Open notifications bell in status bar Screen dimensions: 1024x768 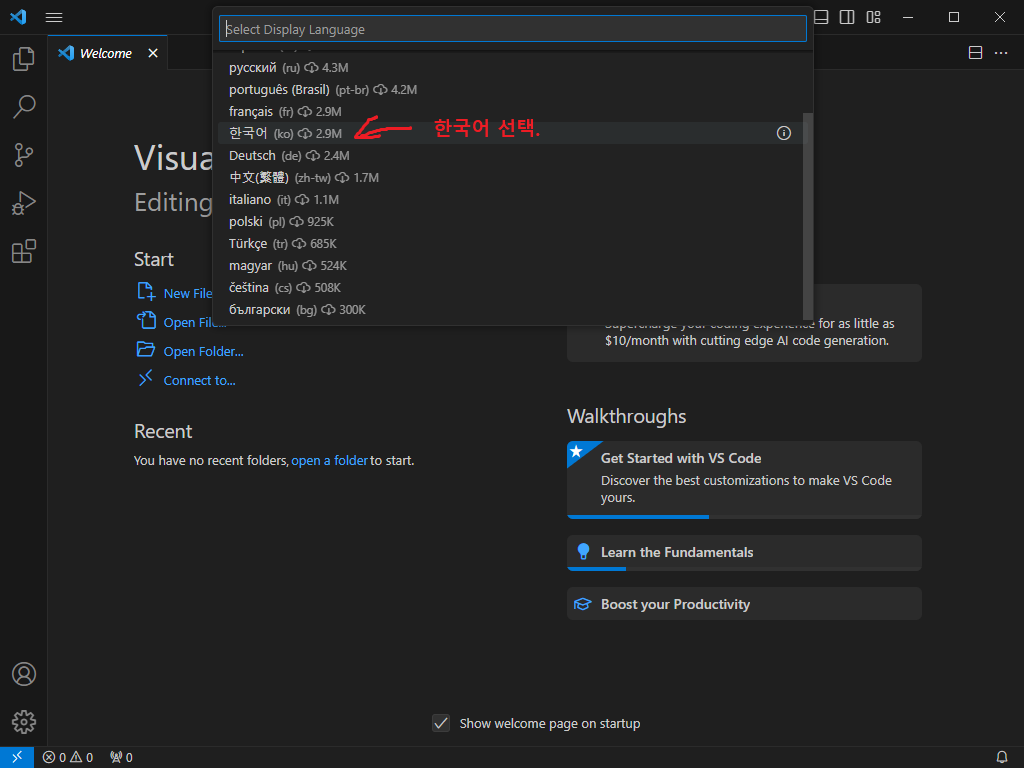point(1002,757)
